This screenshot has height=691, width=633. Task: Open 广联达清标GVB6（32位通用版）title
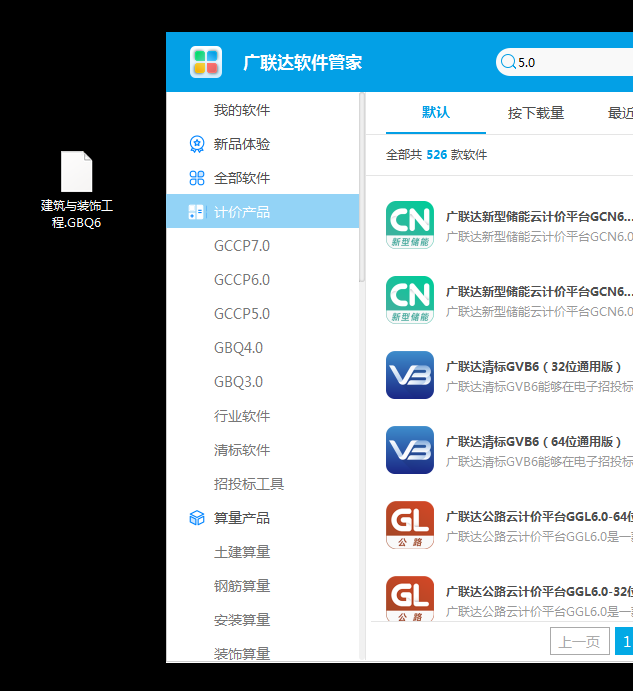534,367
